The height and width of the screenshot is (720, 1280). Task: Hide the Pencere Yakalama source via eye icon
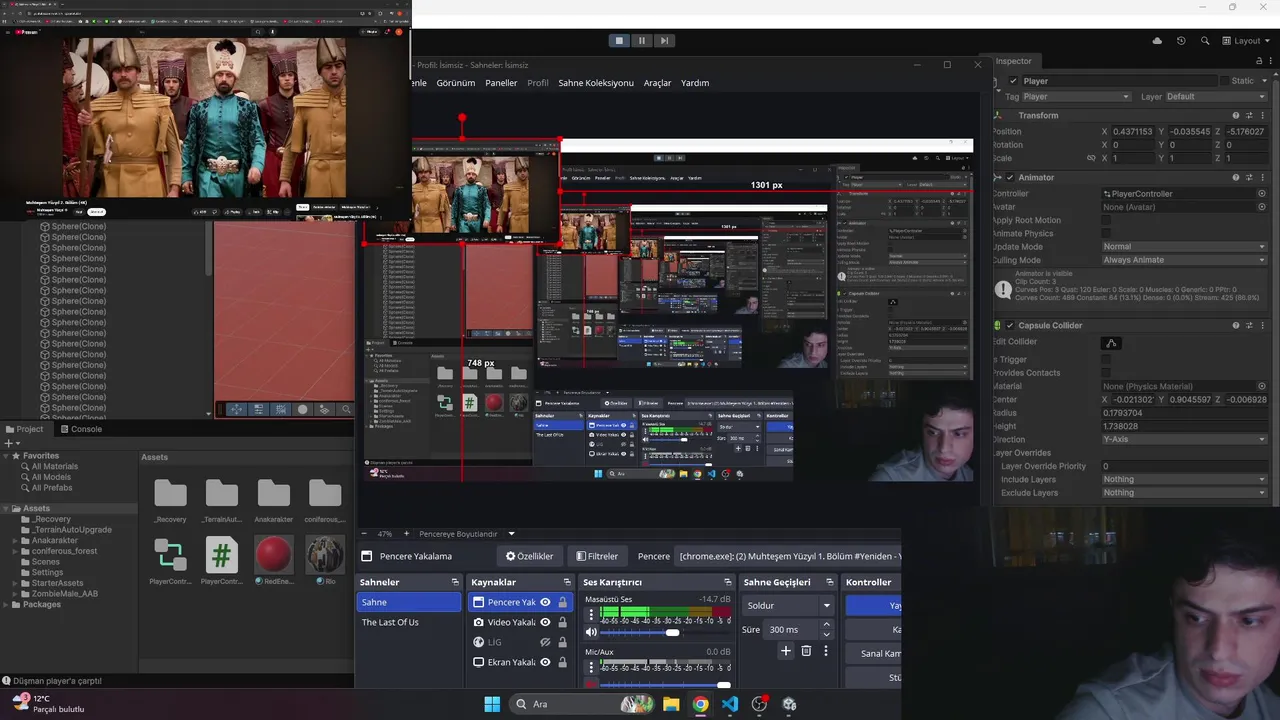coord(545,602)
